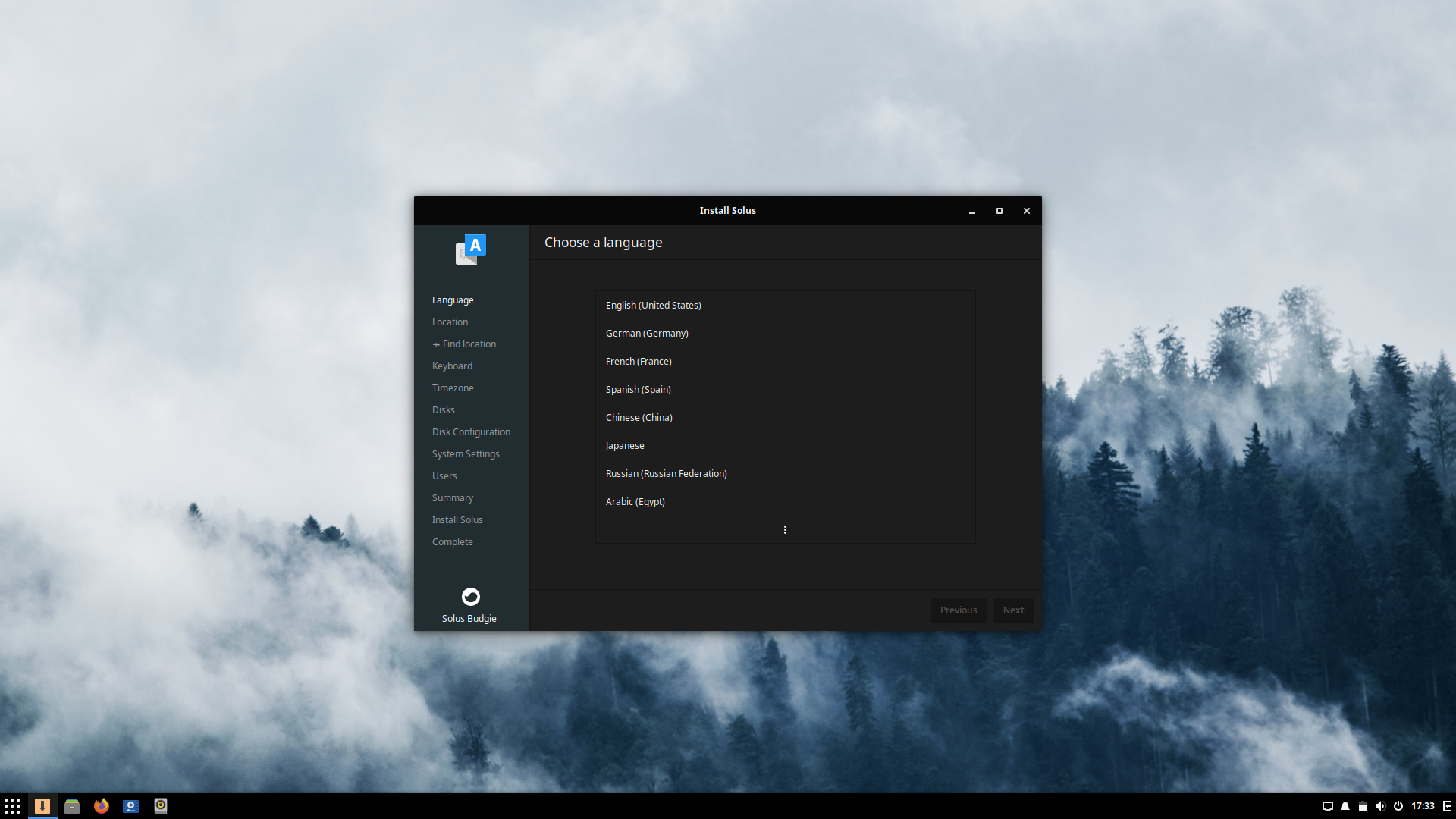Maximize the Install Solus window
The image size is (1456, 819).
(999, 211)
